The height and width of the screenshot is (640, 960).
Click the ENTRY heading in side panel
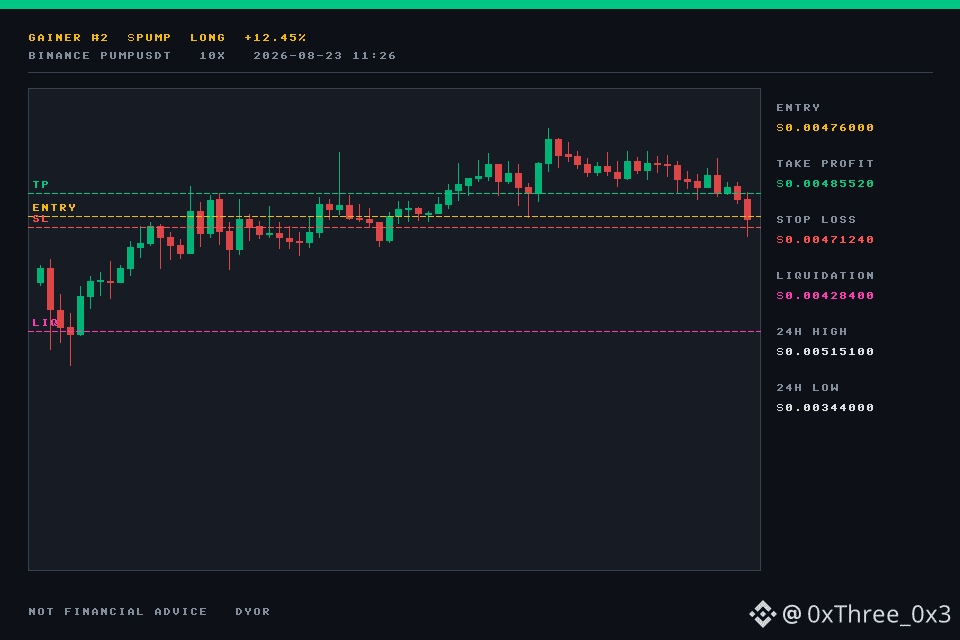point(798,107)
